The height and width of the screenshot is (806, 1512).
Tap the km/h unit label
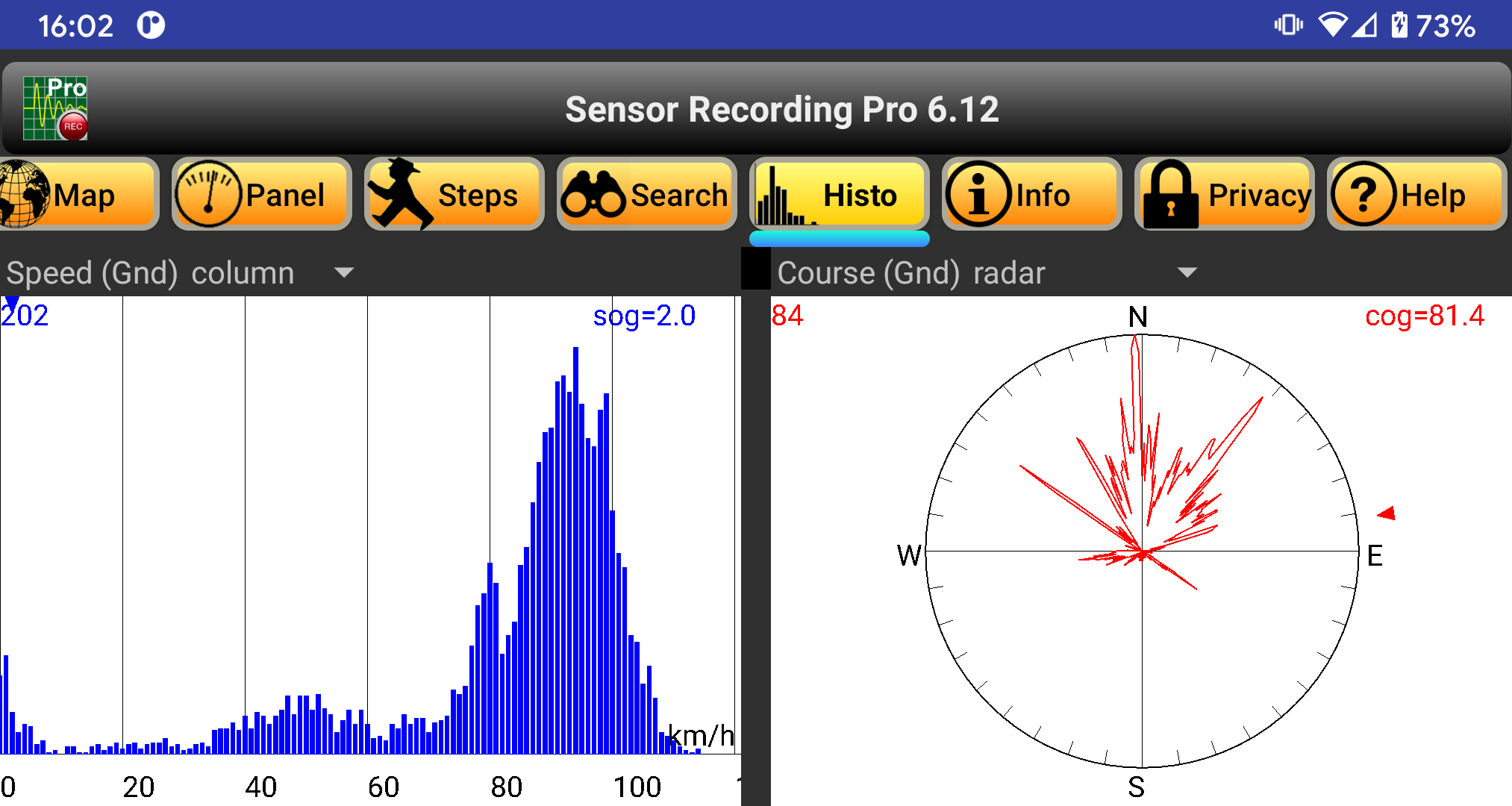[x=700, y=736]
